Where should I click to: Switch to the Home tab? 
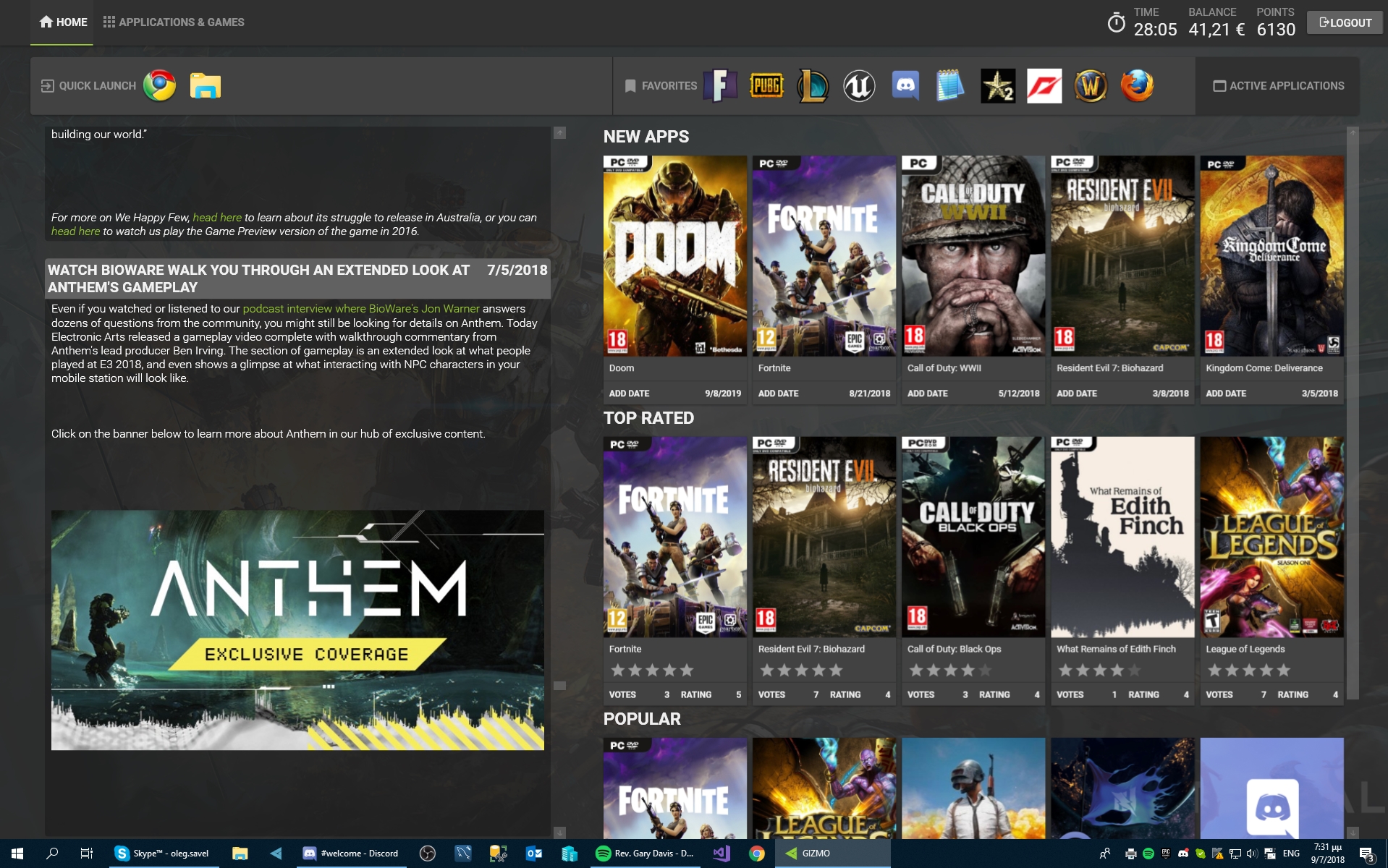[x=63, y=22]
